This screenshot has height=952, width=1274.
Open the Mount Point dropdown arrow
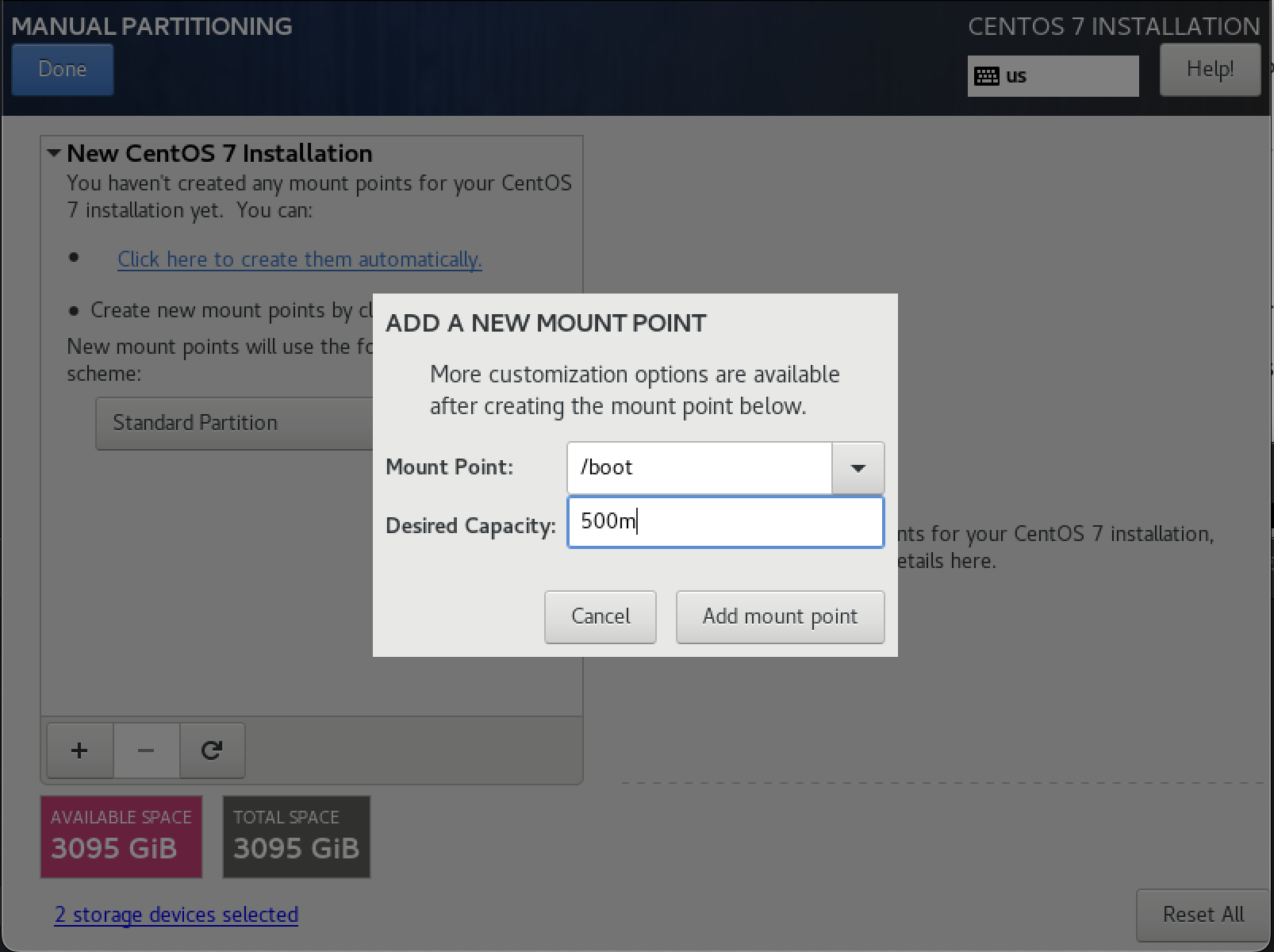858,468
